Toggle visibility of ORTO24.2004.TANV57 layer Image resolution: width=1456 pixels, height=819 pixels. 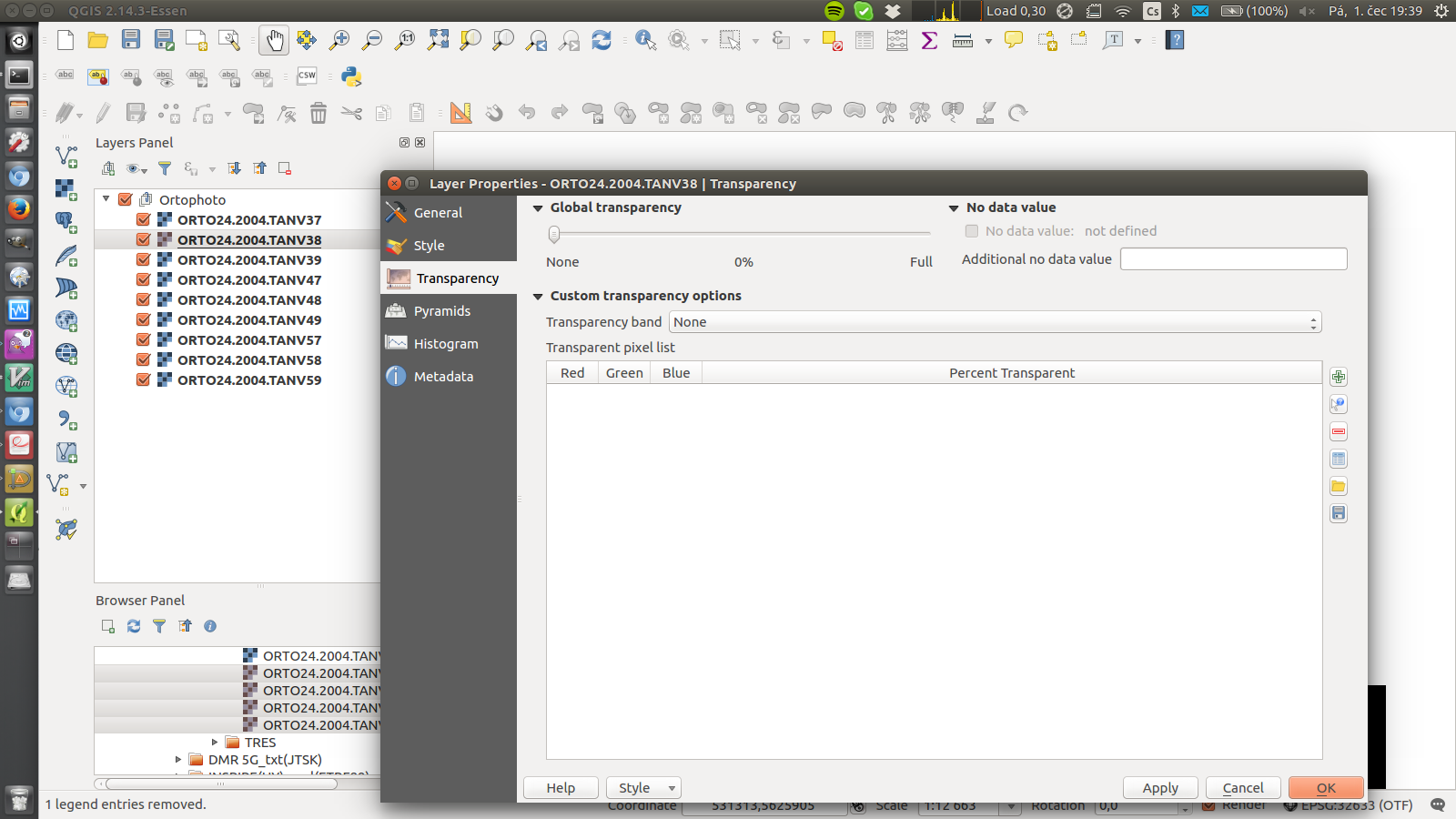point(143,339)
